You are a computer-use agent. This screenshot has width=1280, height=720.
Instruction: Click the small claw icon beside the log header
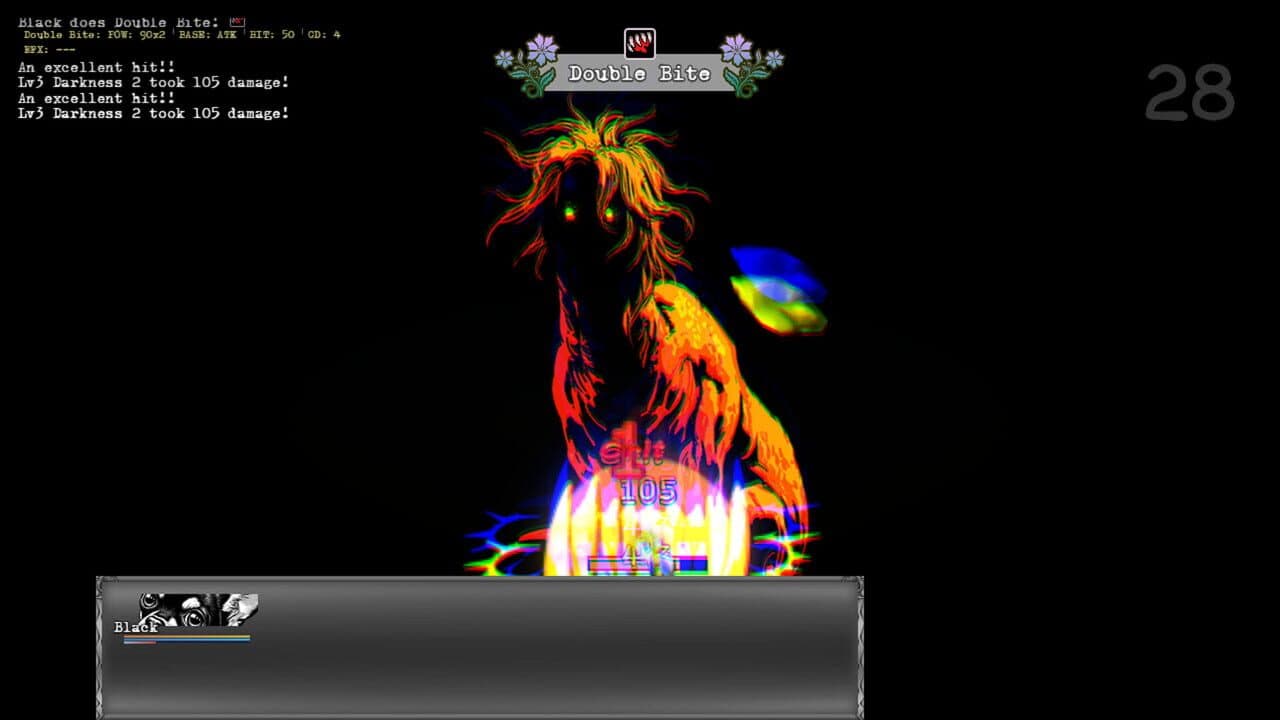pos(236,20)
